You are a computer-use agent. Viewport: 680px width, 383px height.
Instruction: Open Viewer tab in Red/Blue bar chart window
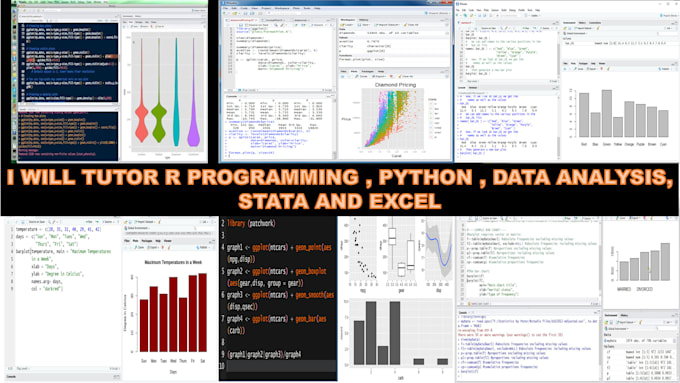tap(602, 63)
